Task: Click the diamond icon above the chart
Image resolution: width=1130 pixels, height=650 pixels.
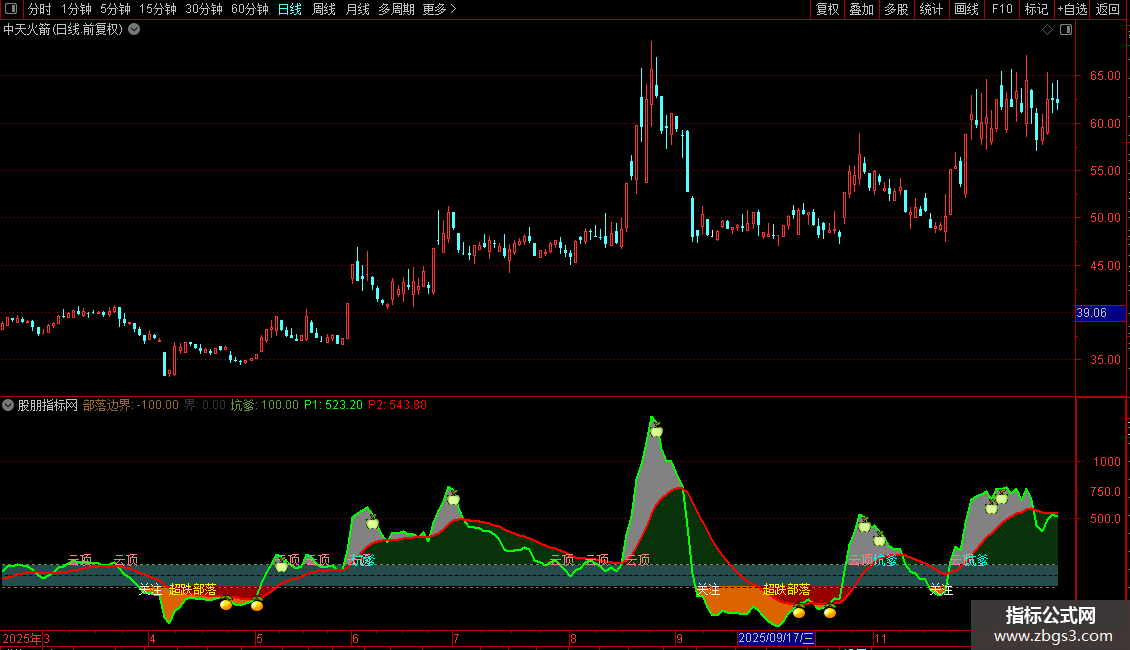Action: [1047, 30]
